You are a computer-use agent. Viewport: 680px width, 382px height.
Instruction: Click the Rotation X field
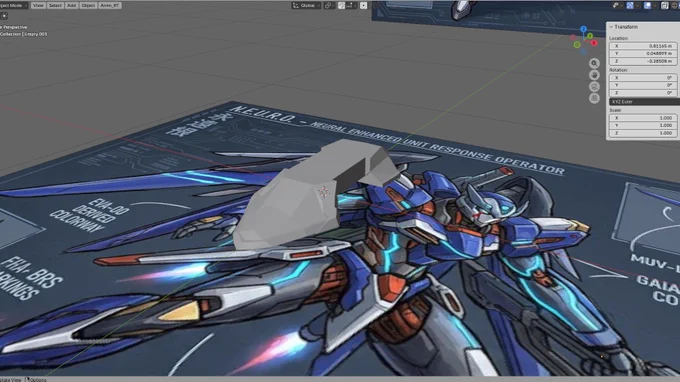(643, 78)
